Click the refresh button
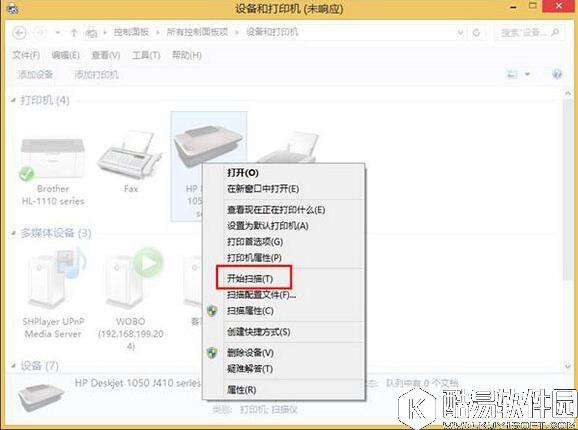578x430 pixels. point(476,33)
